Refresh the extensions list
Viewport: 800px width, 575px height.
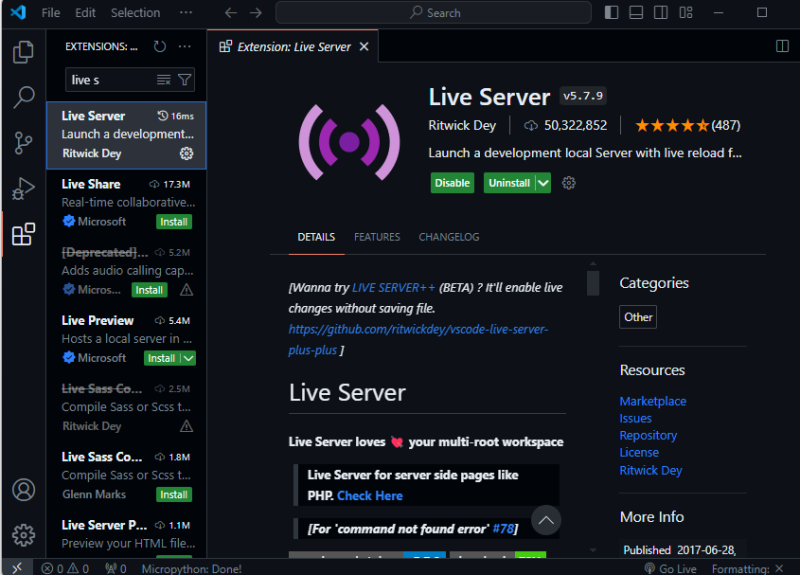(x=160, y=46)
